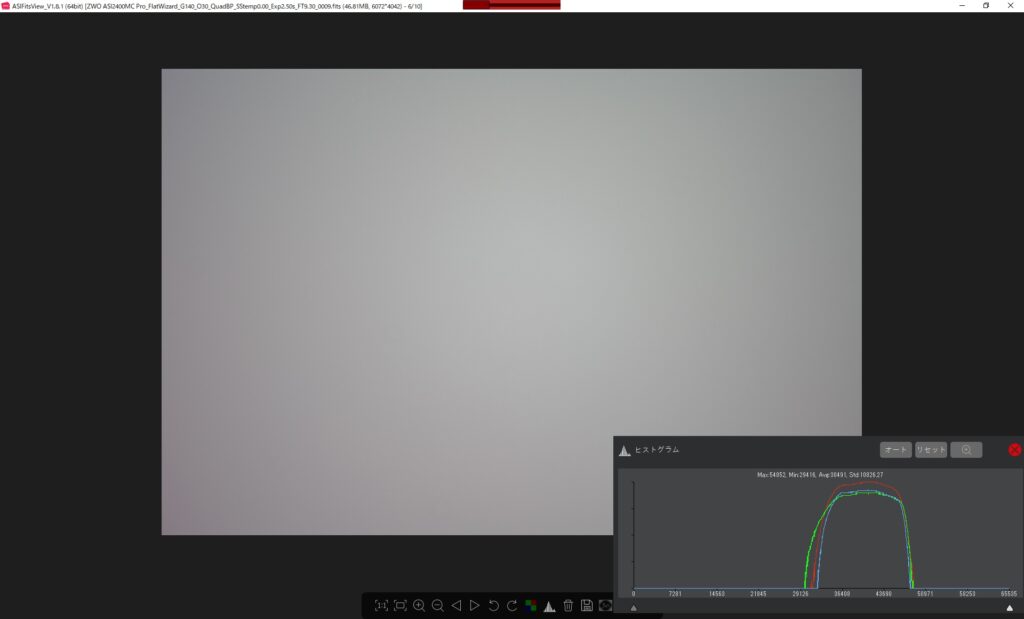Close the ASIFitsView window
This screenshot has width=1024, height=619.
point(1010,5)
